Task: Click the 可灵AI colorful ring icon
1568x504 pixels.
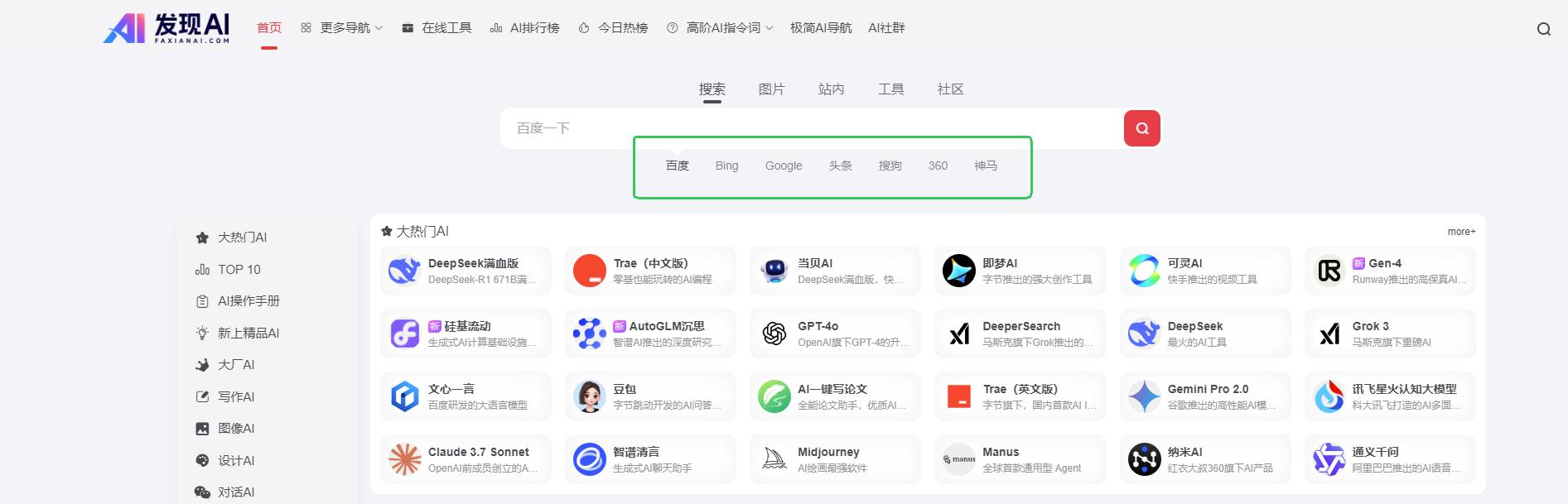Action: coord(1145,271)
